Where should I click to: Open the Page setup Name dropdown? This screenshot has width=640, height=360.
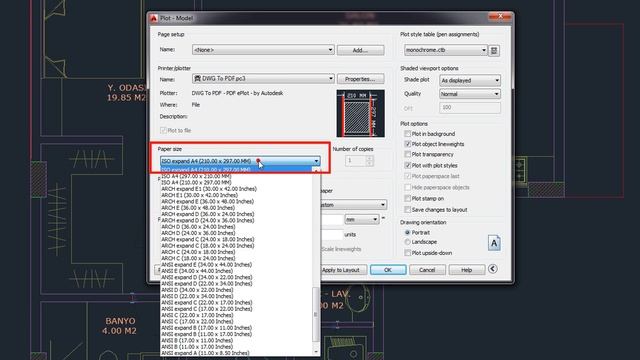[263, 50]
